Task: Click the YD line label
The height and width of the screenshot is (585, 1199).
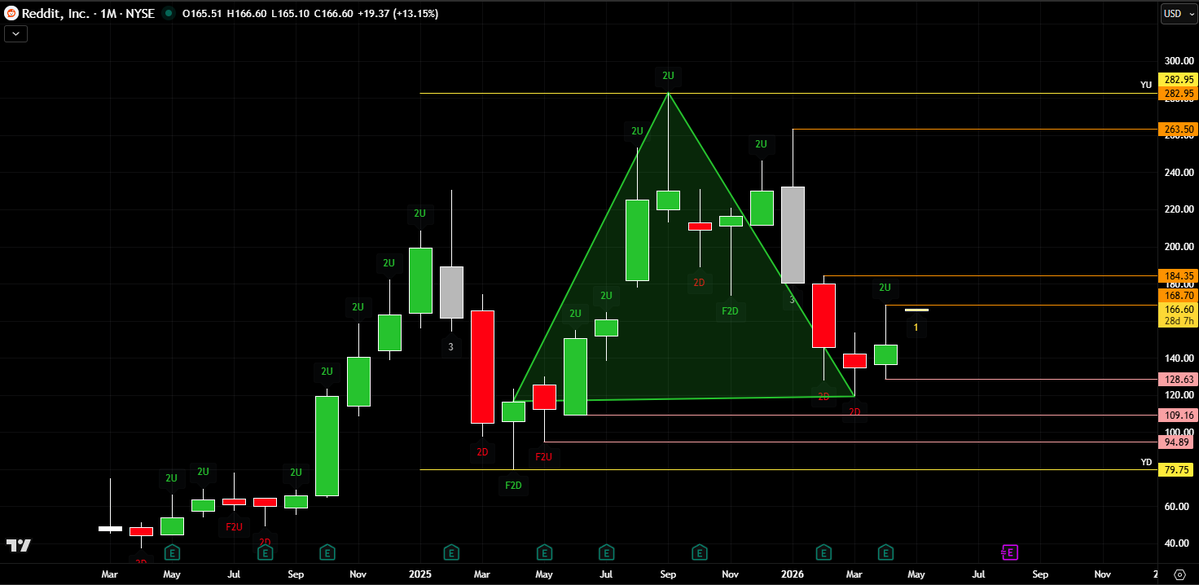Action: (x=1146, y=462)
